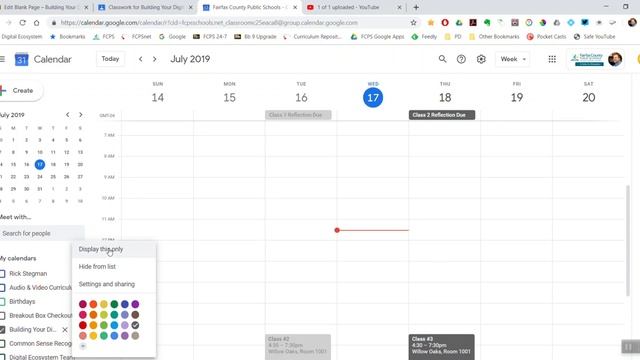The image size is (640, 360).
Task: Click the Adobe Acrobat extension icon
Action: point(473,23)
